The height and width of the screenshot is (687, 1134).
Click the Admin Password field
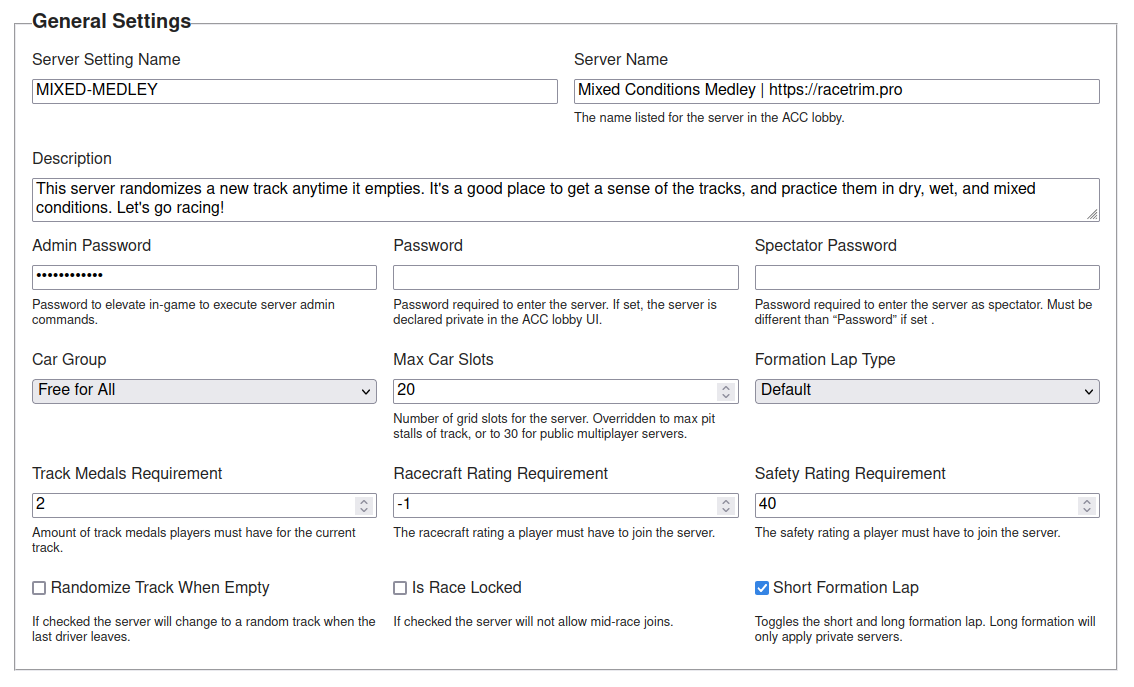200,277
